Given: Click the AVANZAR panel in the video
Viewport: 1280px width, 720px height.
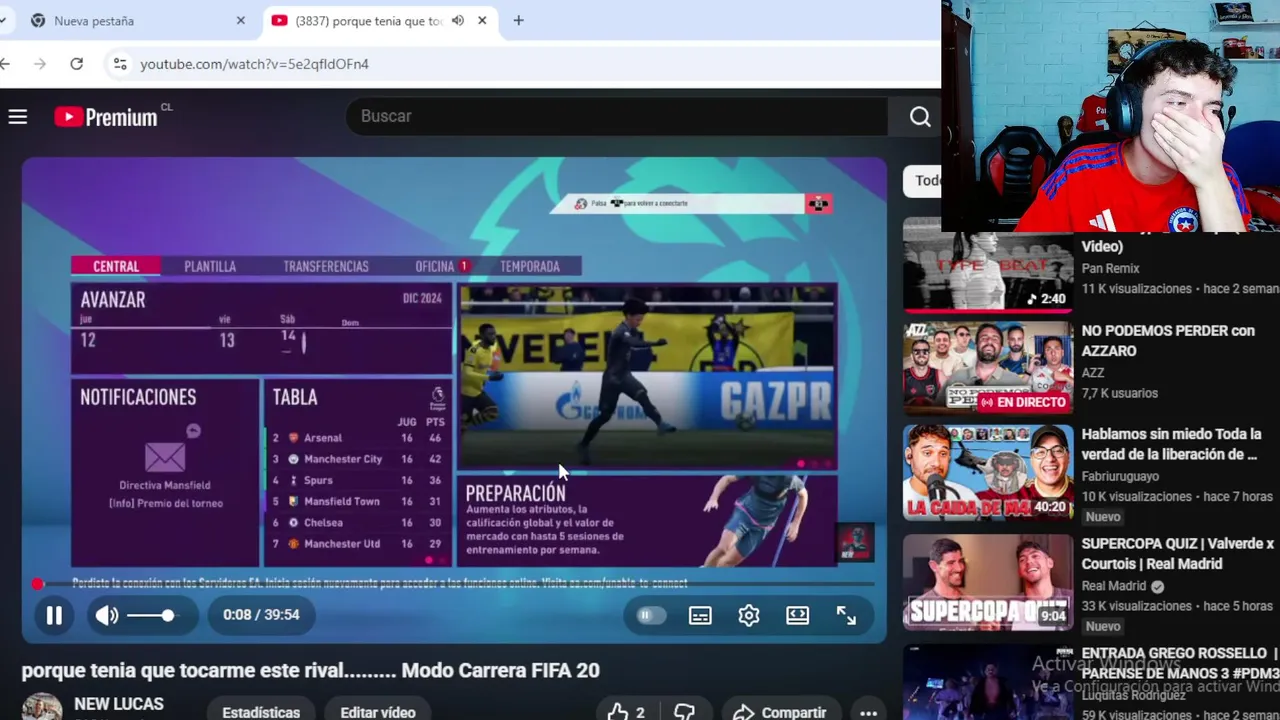Looking at the screenshot, I should (x=261, y=329).
